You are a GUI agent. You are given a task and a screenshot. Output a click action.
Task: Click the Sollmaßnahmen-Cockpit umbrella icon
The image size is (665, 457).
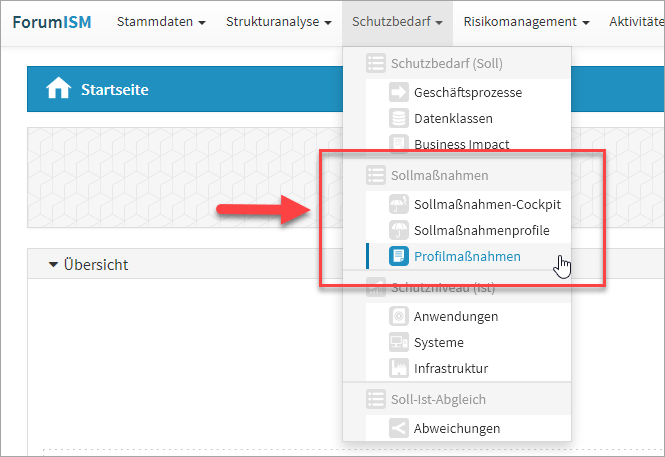tap(399, 205)
